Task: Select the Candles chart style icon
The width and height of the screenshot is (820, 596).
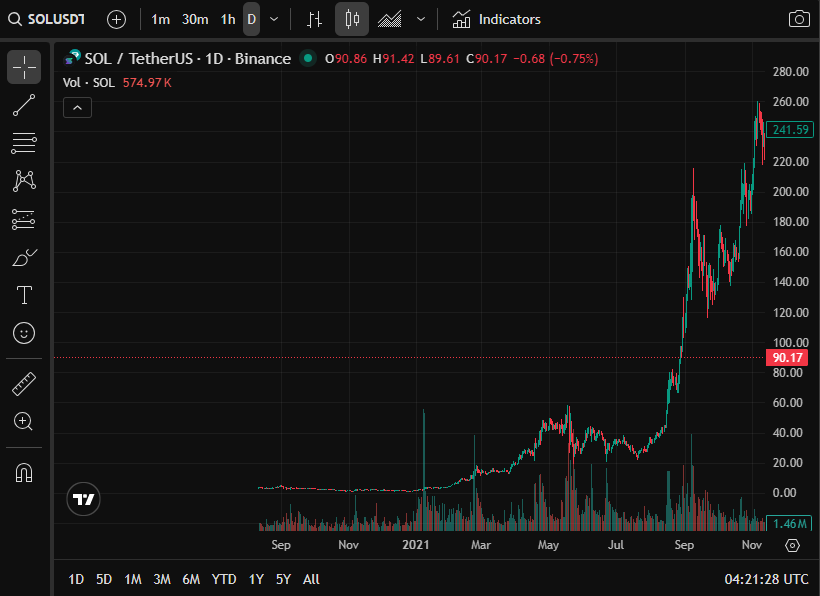Action: point(352,19)
